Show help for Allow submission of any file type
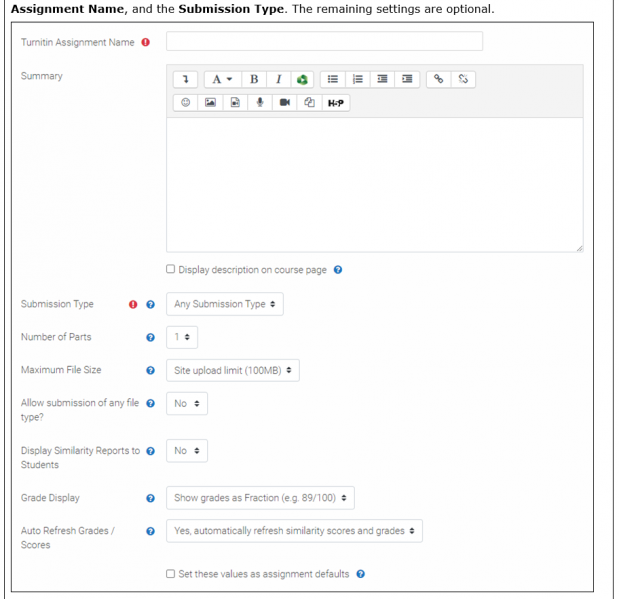 click(x=150, y=404)
